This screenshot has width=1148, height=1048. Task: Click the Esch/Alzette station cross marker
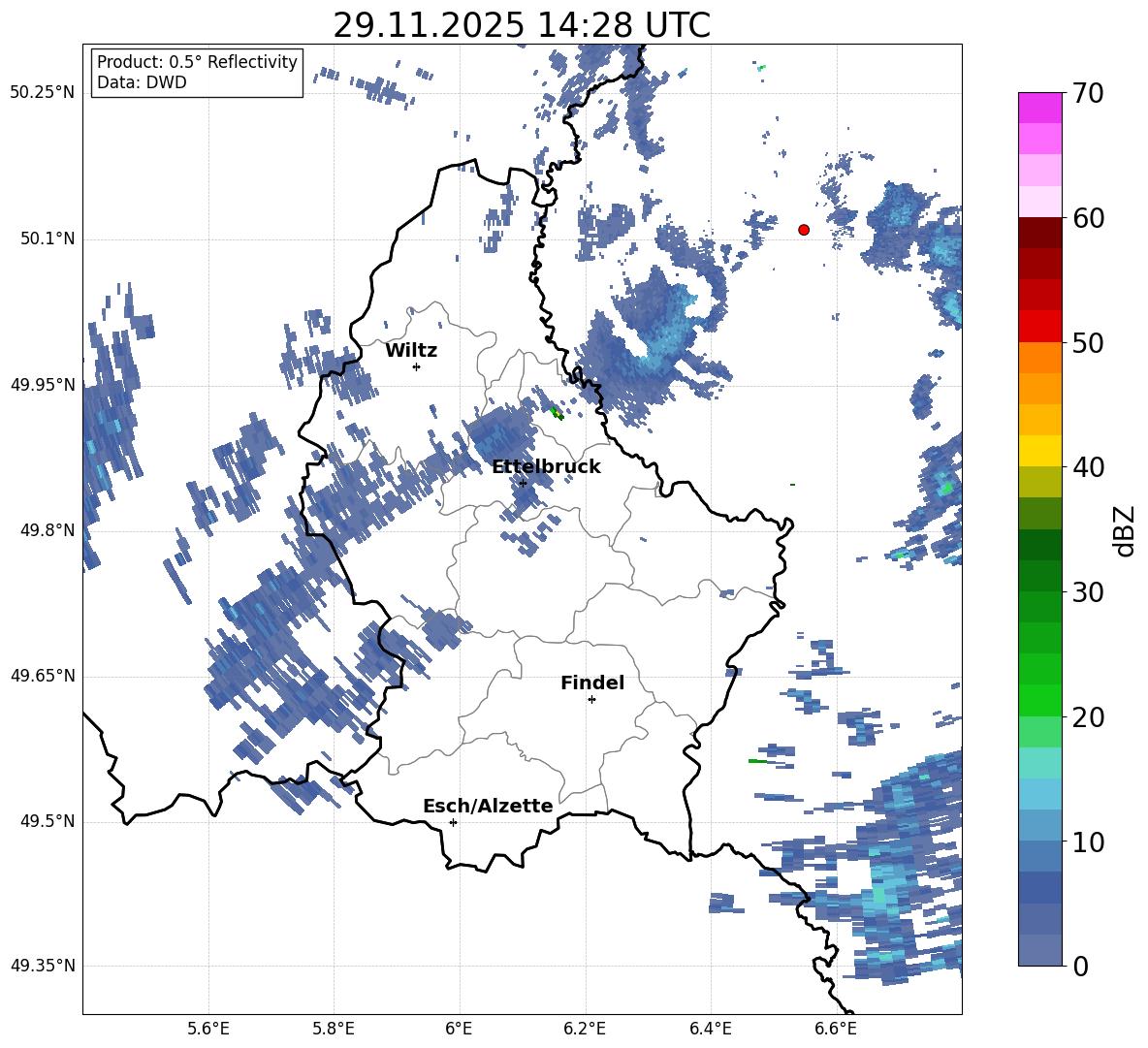coord(453,822)
